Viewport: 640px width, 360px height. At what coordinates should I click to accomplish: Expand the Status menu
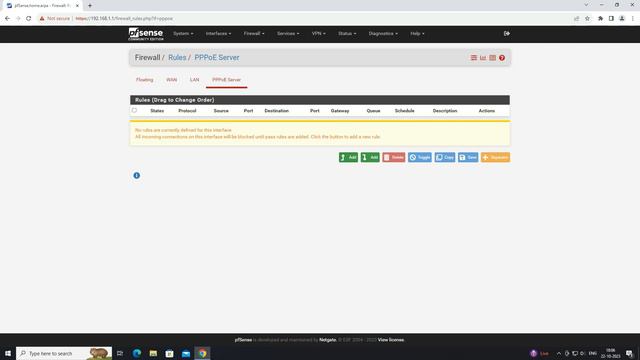347,33
